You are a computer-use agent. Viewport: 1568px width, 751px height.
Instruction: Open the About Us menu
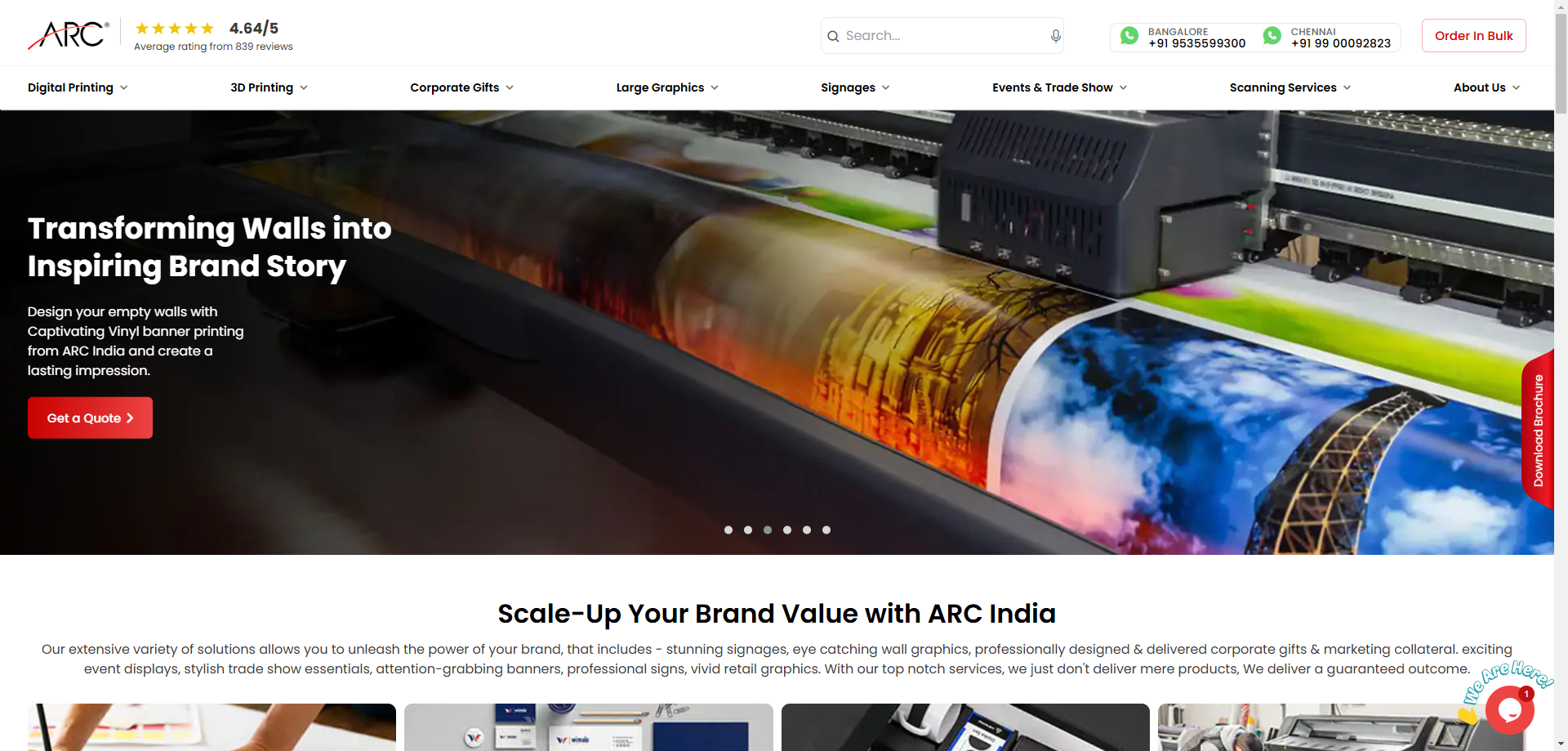[1486, 87]
